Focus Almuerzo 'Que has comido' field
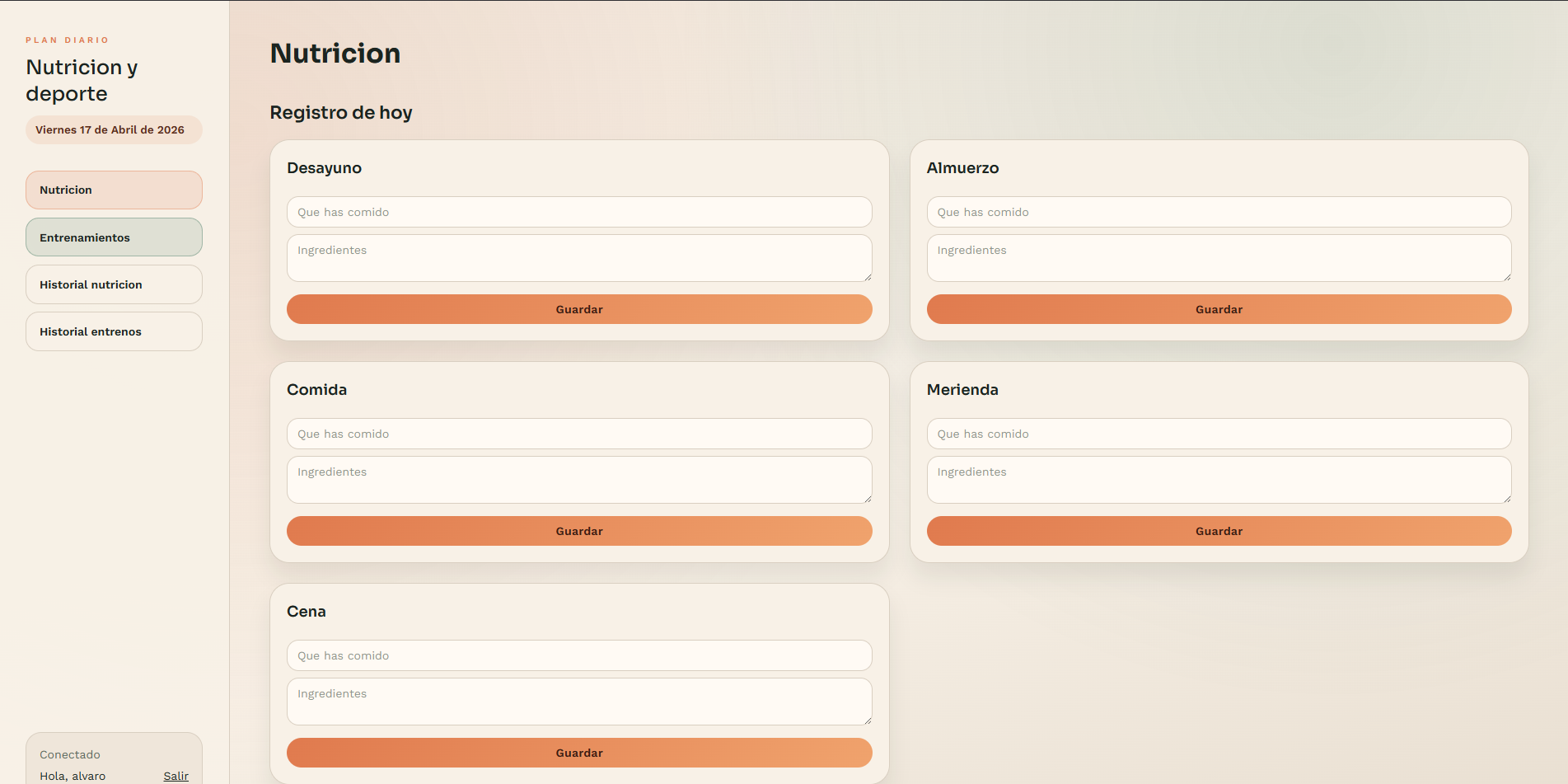The image size is (1568, 784). pyautogui.click(x=1219, y=212)
